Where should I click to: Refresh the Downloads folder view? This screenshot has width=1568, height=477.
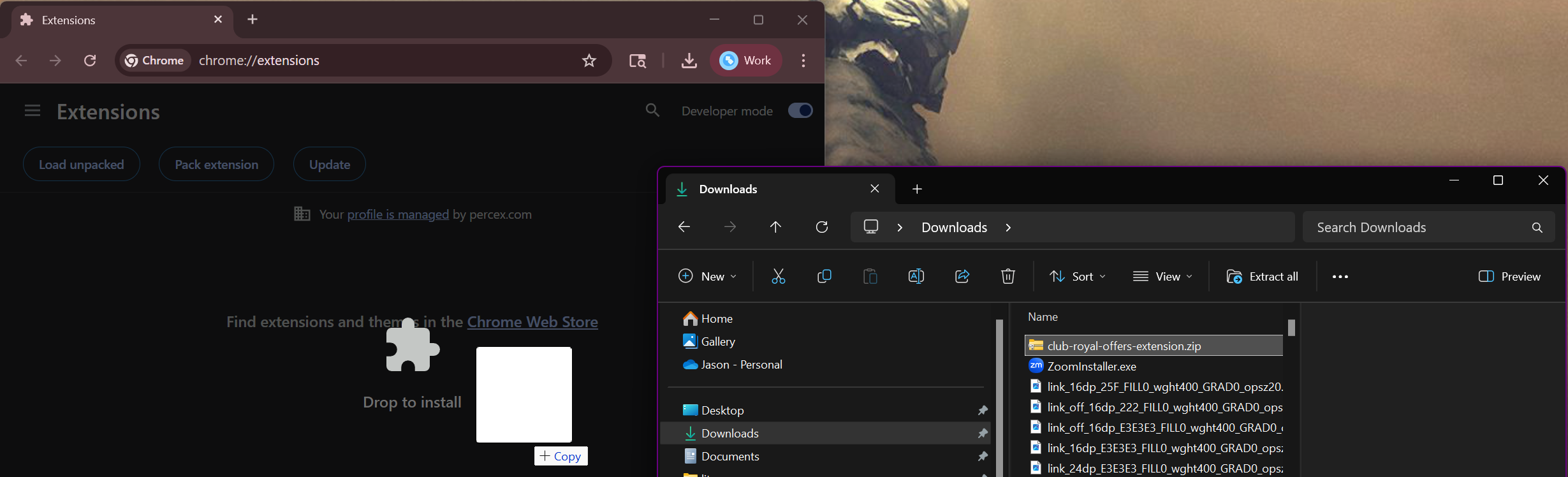point(822,227)
